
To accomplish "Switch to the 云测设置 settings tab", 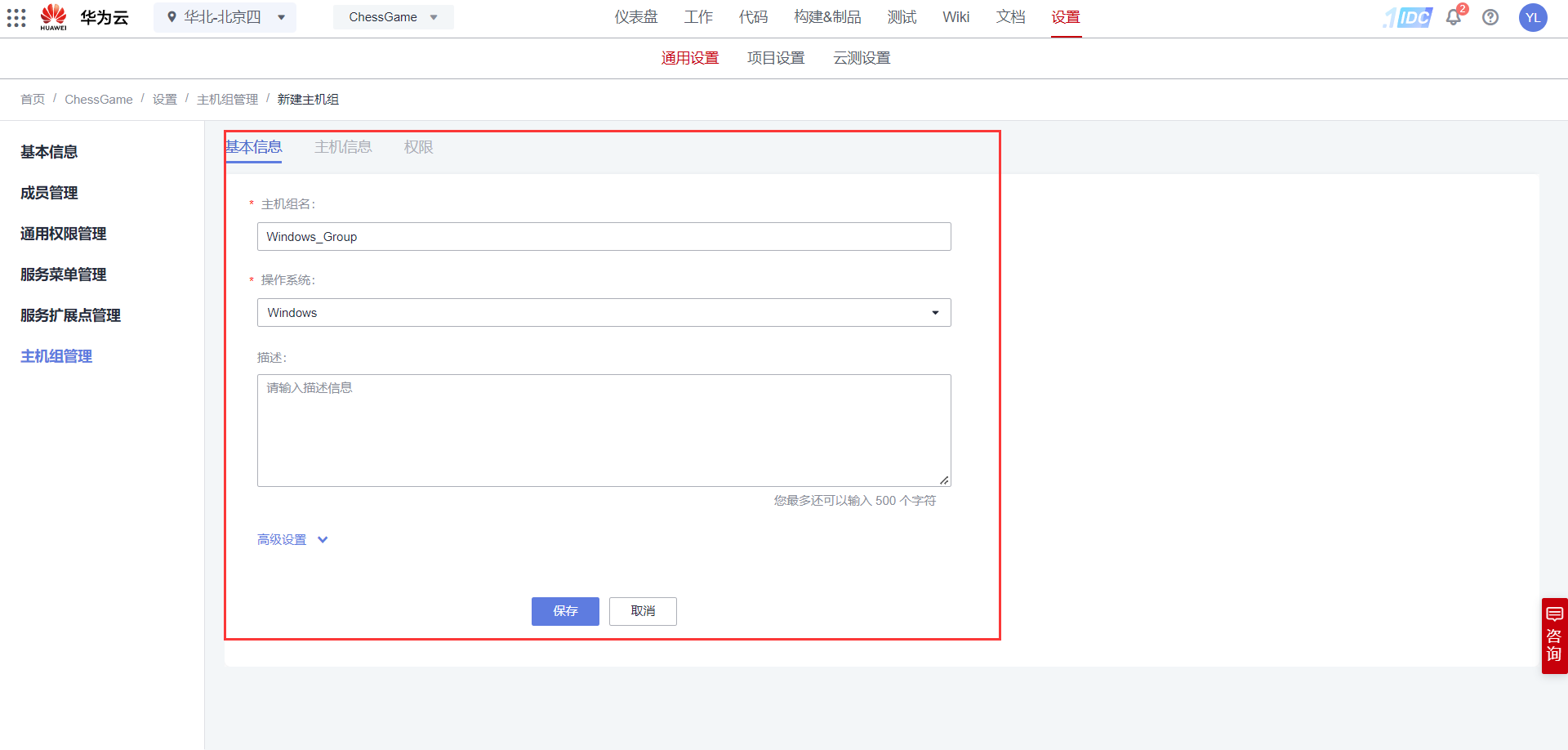I will click(861, 57).
